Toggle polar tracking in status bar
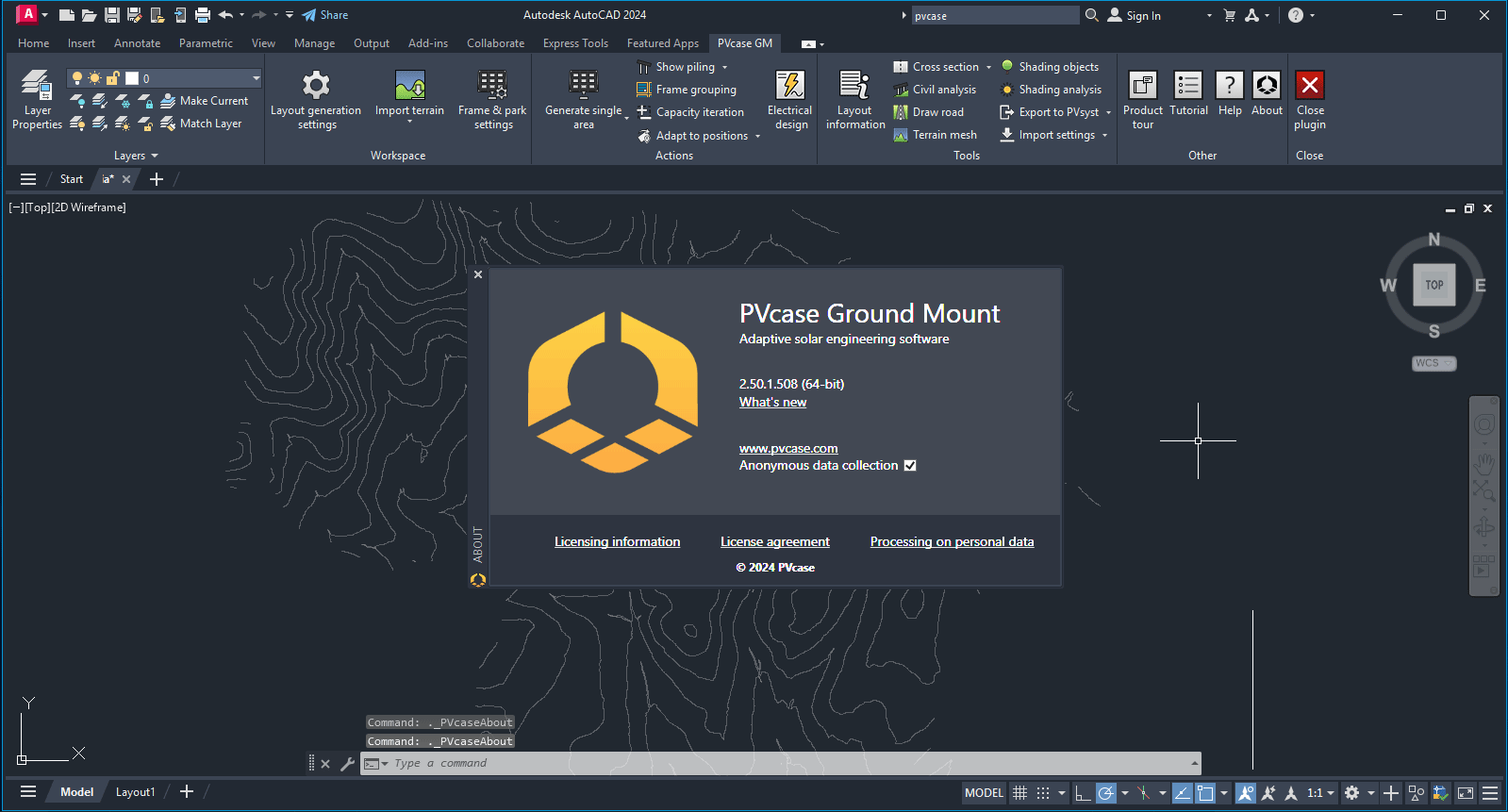Viewport: 1508px width, 812px height. pyautogui.click(x=1106, y=793)
